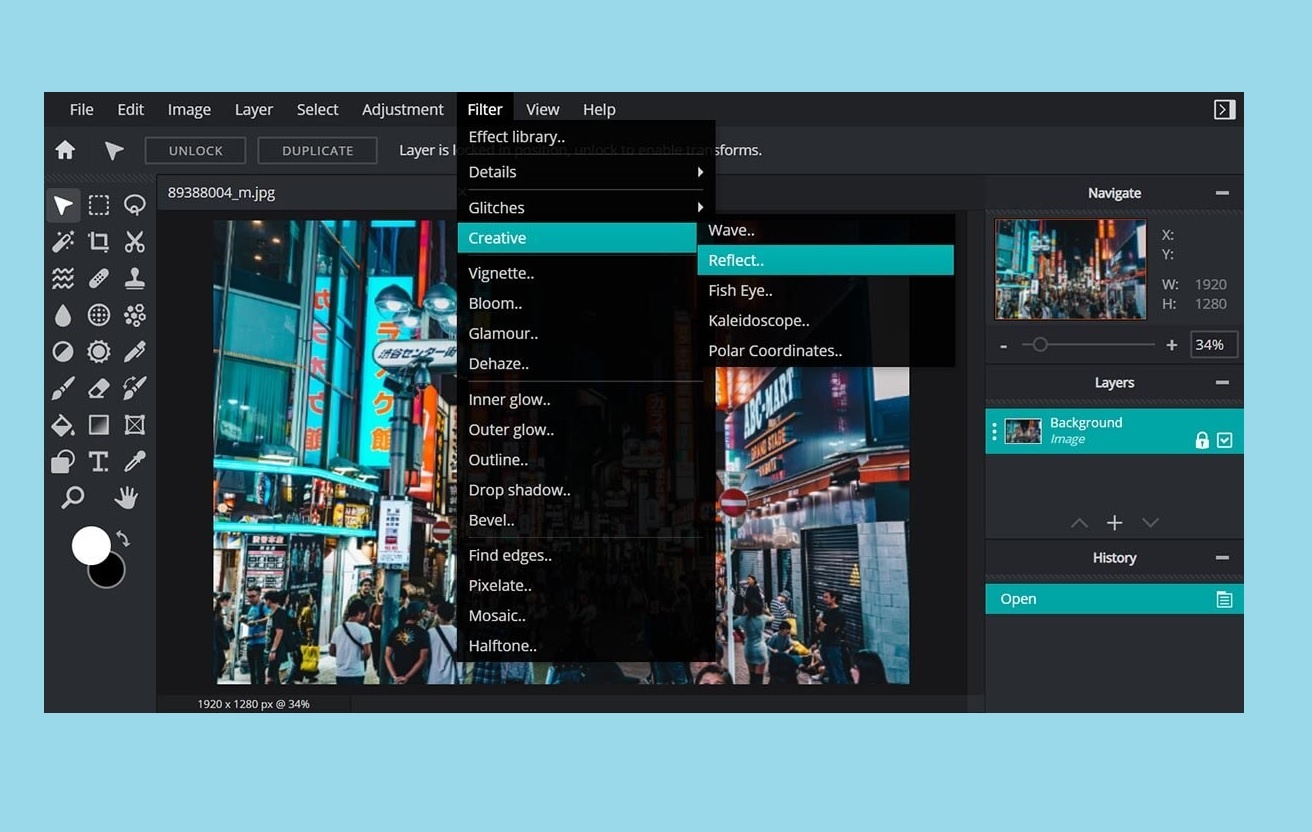Viewport: 1312px width, 832px height.
Task: Select the Zoom magnifier tool
Action: (73, 497)
